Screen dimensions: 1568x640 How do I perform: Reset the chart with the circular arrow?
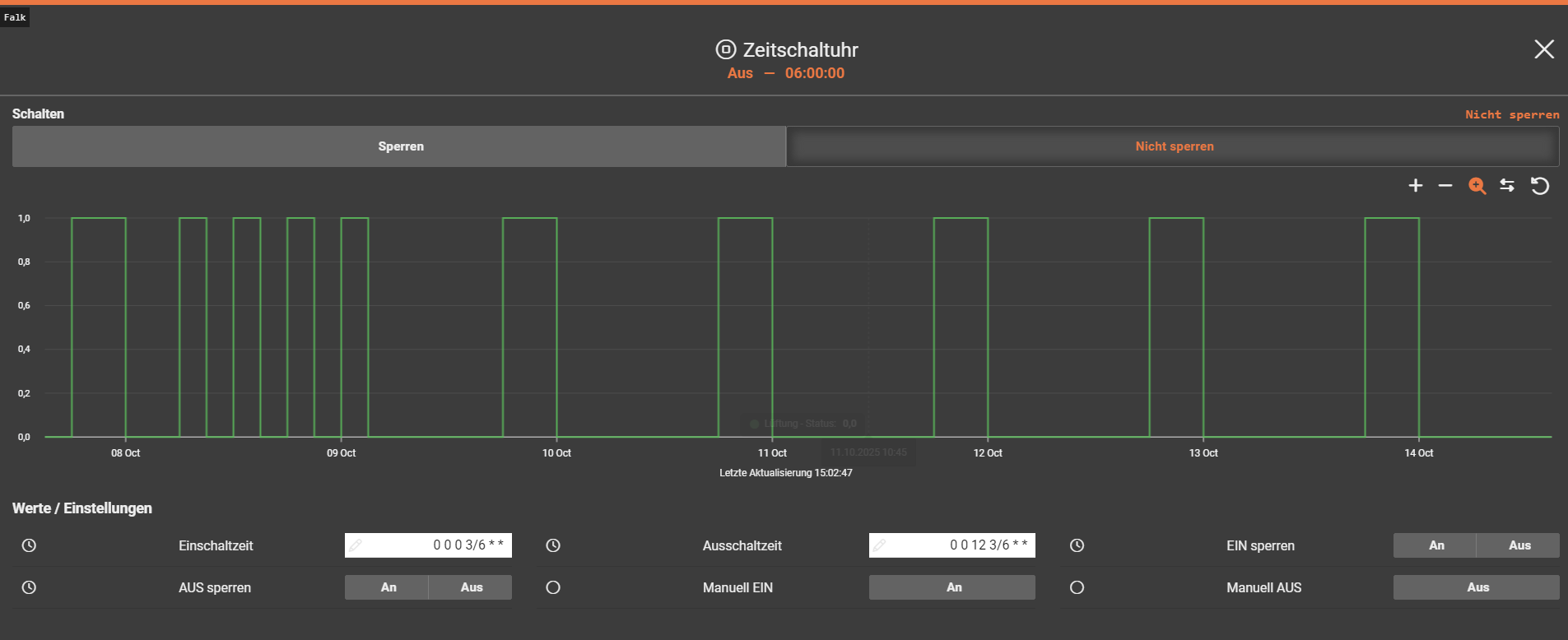pos(1539,186)
